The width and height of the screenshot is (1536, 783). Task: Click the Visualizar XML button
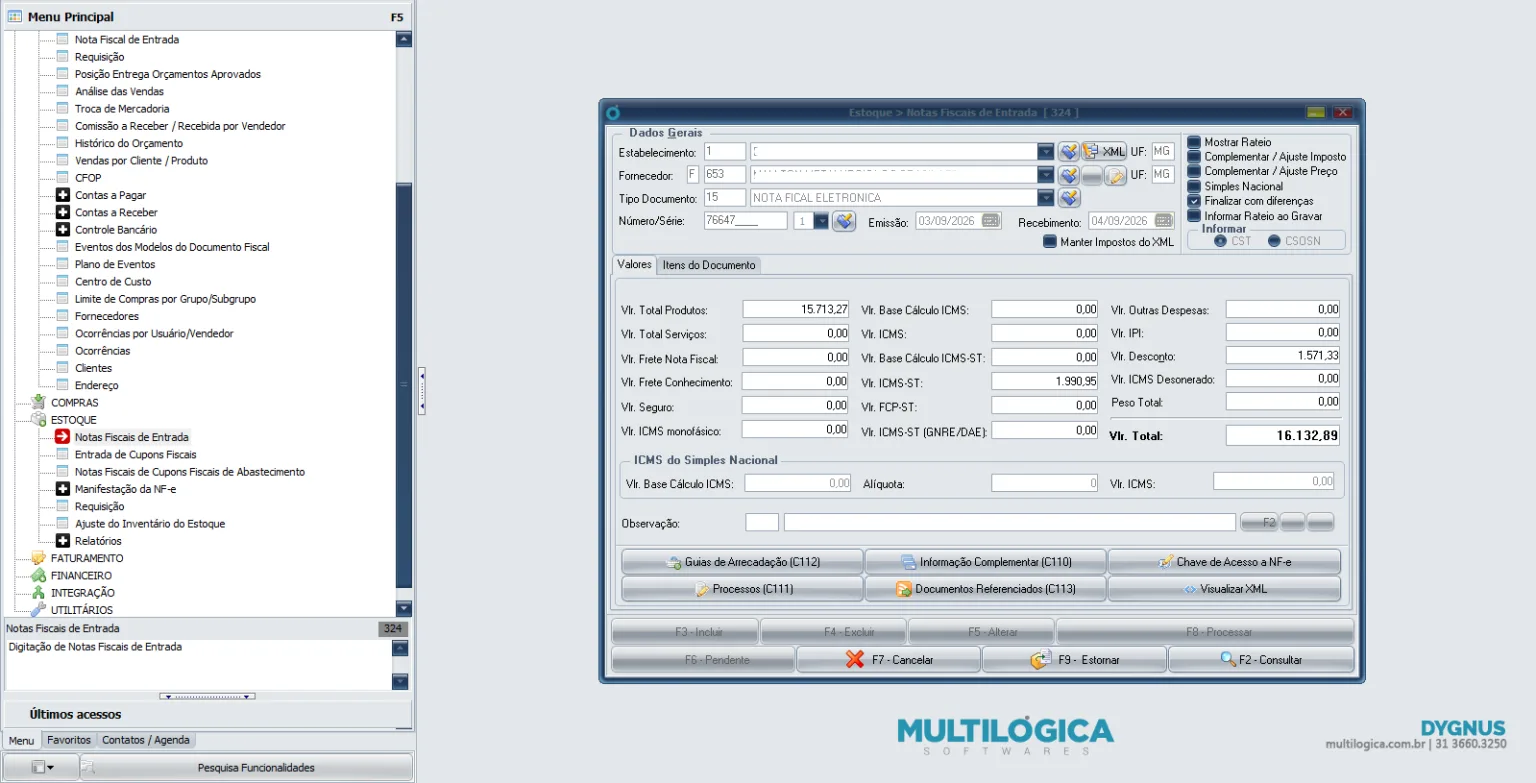point(1224,589)
